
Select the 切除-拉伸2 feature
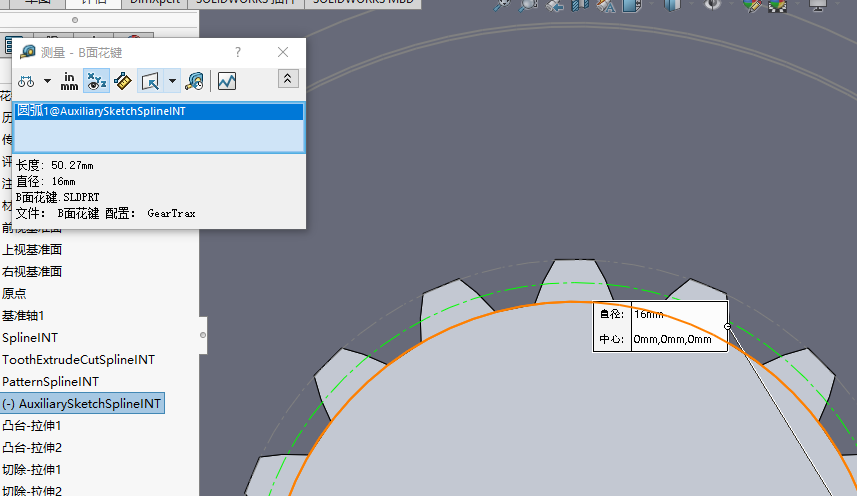[32, 490]
